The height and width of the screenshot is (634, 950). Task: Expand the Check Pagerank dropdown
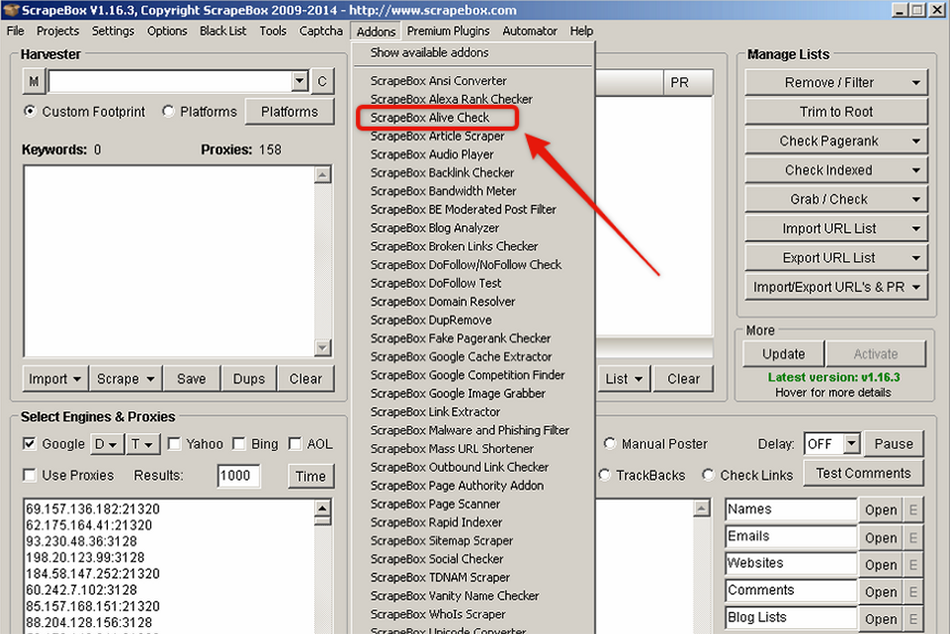[x=916, y=141]
